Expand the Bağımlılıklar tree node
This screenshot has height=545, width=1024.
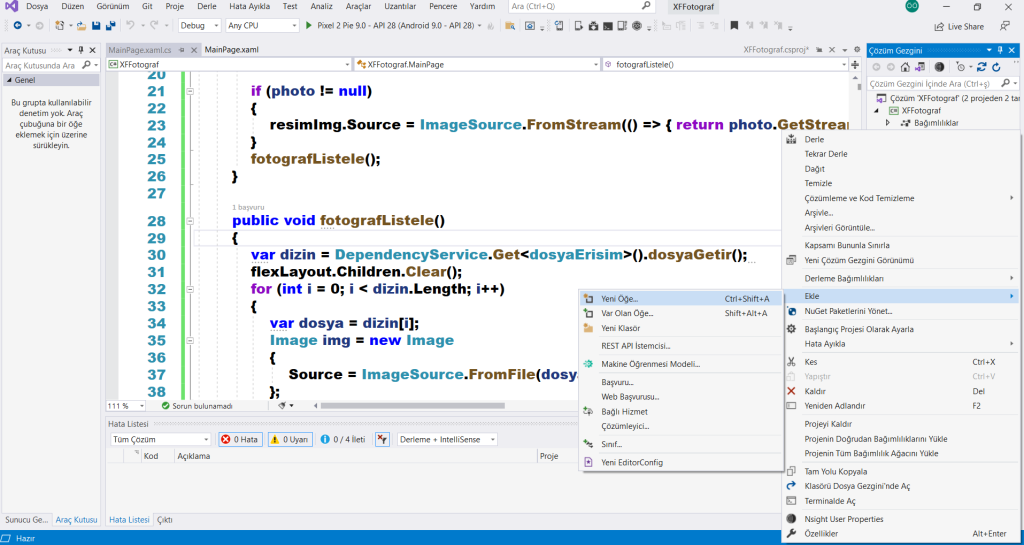886,123
